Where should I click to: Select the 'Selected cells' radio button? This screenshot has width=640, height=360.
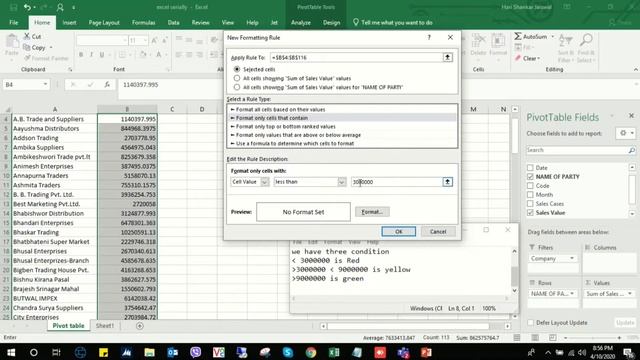click(237, 69)
